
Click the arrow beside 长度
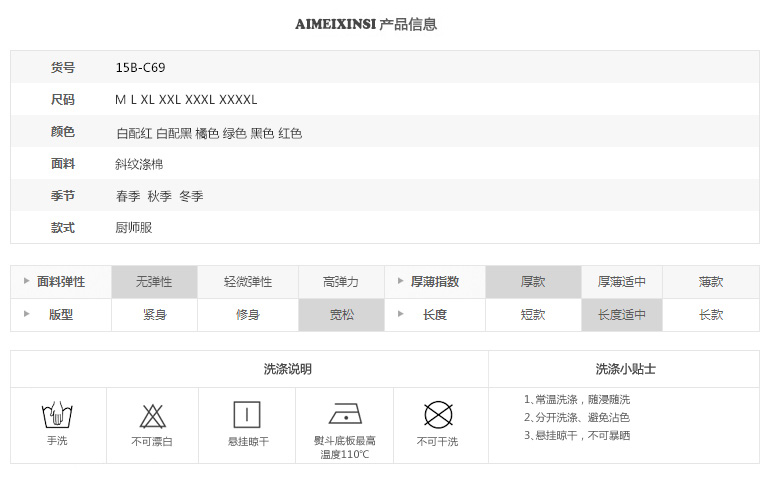[x=400, y=314]
